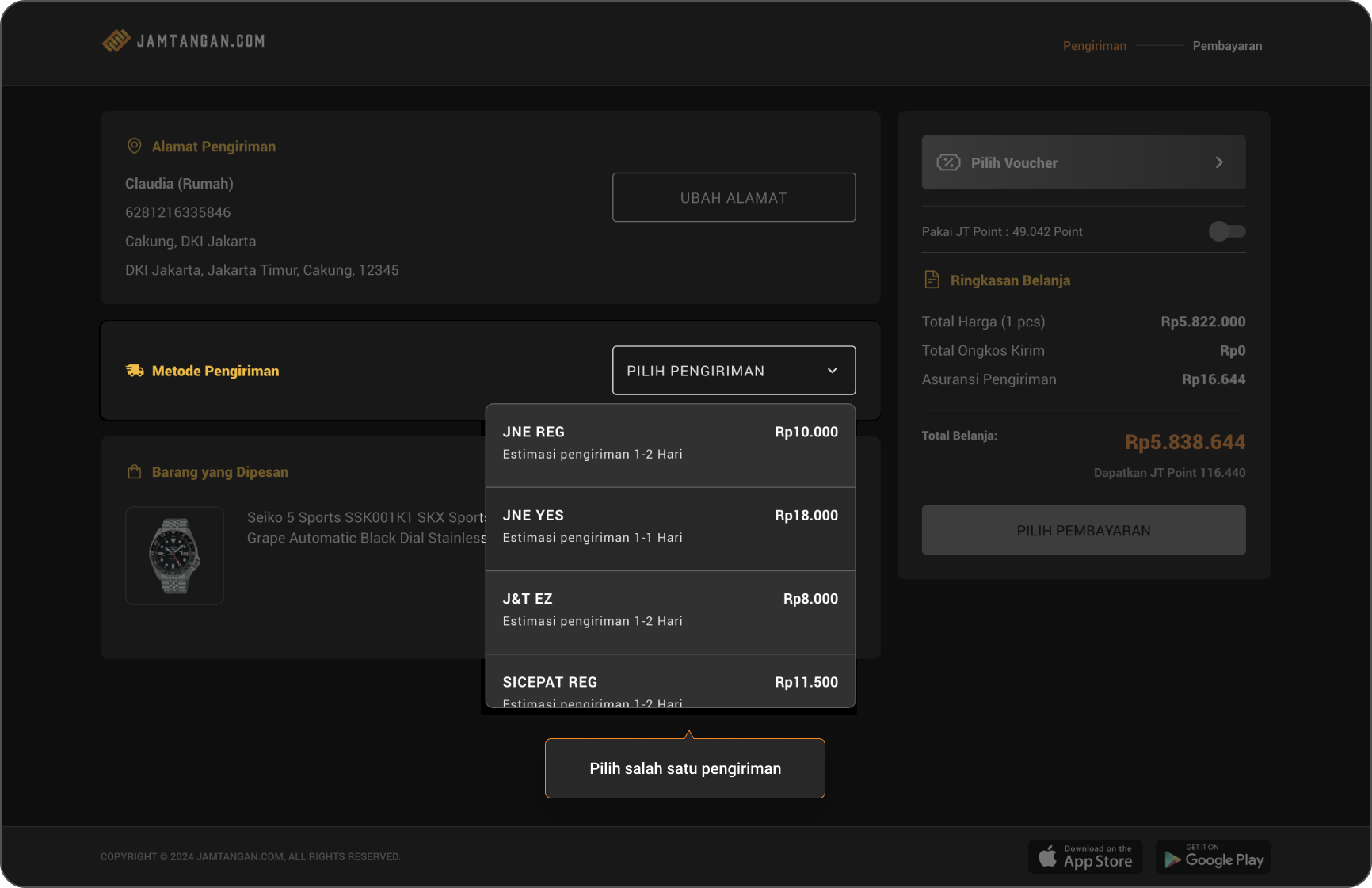Viewport: 1372px width, 888px height.
Task: Click the location pin icon beside Alamat Pengiriman
Action: (135, 147)
